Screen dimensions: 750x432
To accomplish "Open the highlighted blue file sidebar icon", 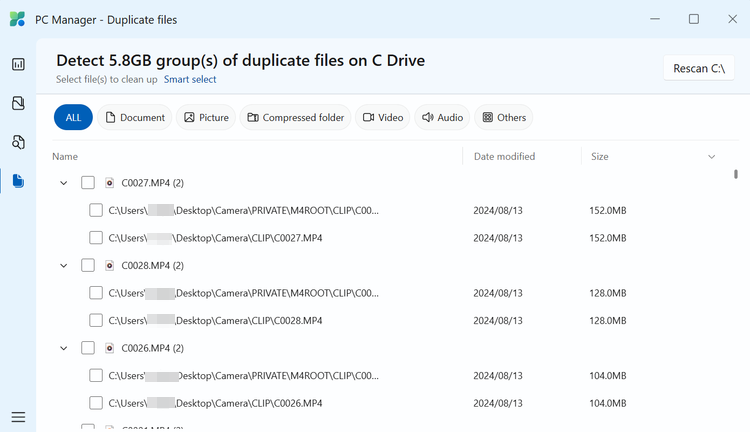I will [x=18, y=181].
